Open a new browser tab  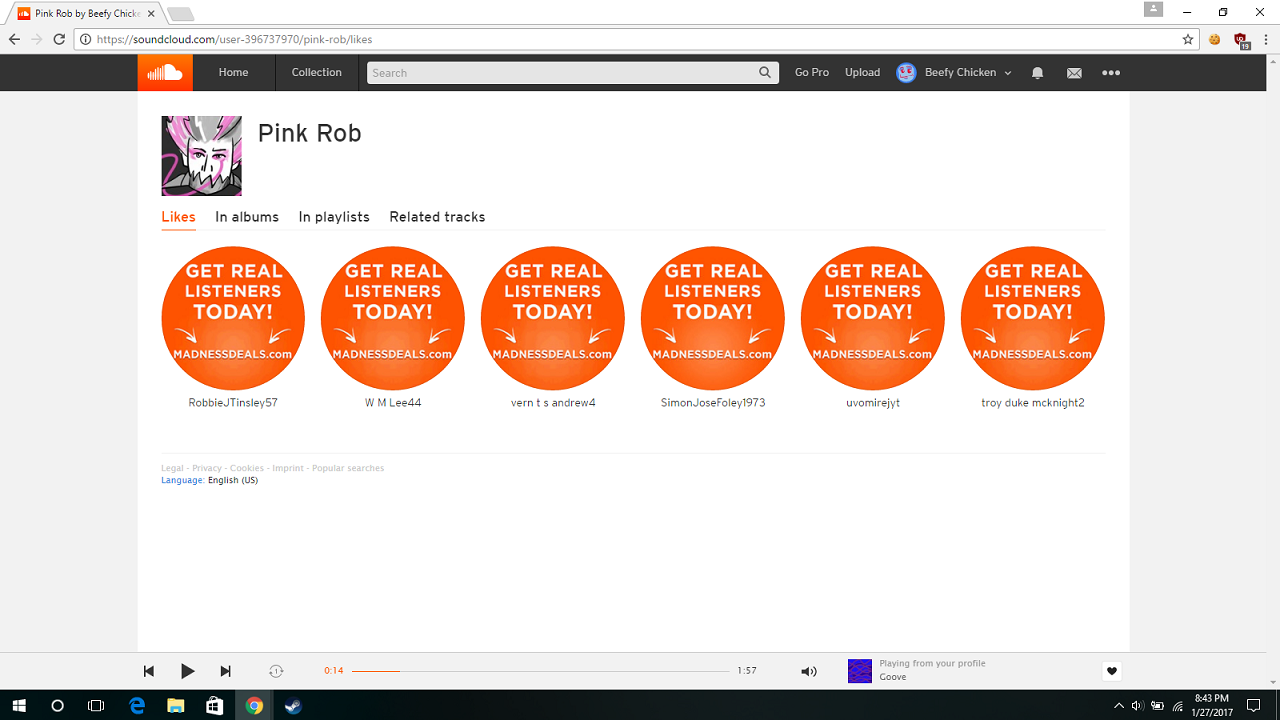180,14
